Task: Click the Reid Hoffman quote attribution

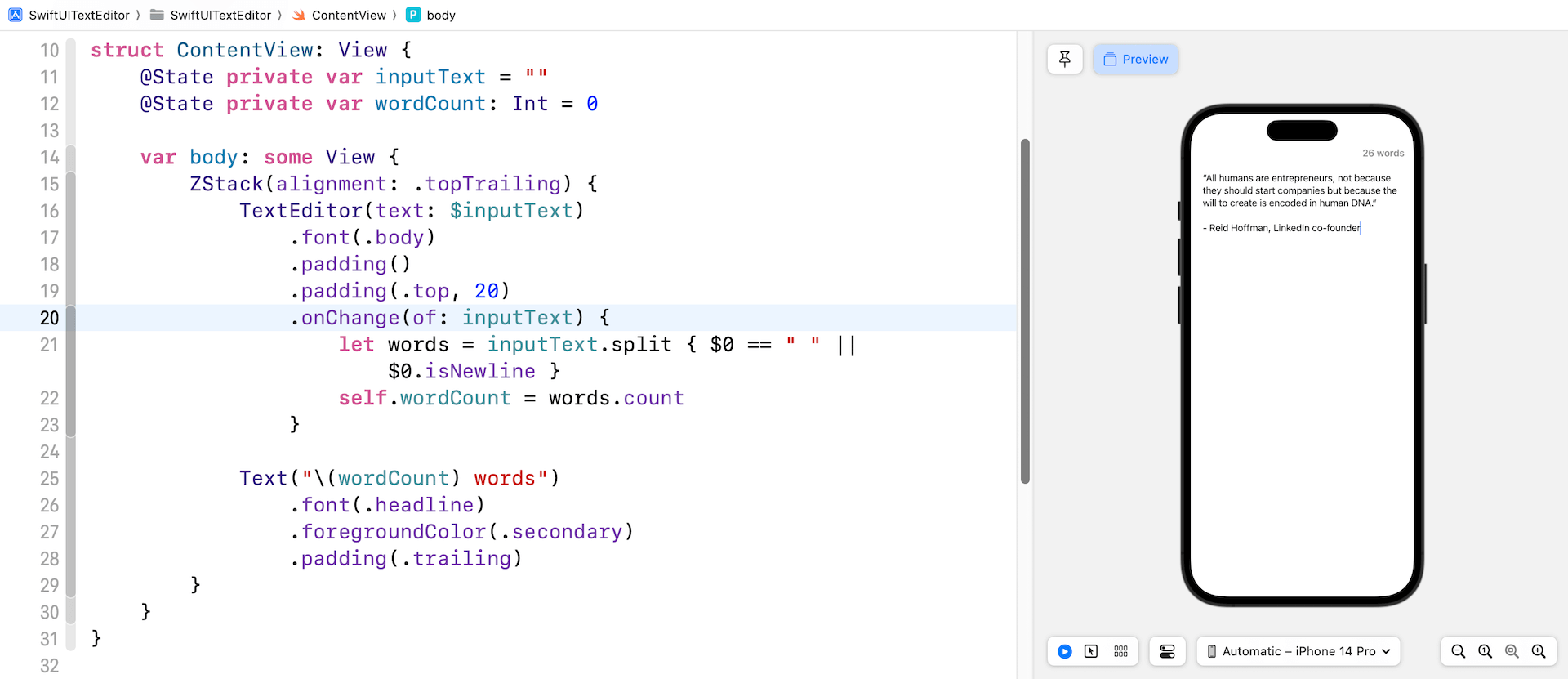Action: click(1281, 228)
